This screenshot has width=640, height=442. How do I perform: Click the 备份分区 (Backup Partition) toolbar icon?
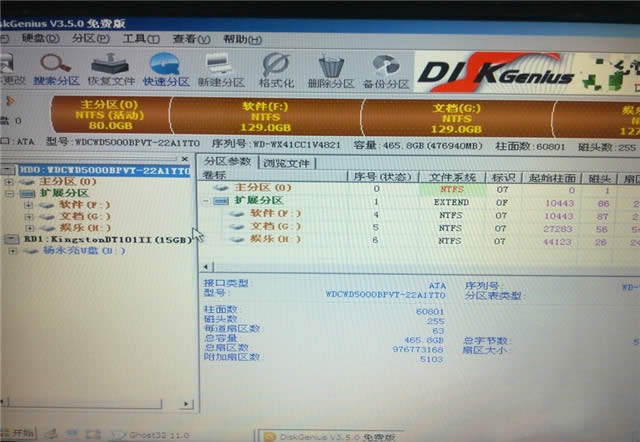(x=385, y=69)
